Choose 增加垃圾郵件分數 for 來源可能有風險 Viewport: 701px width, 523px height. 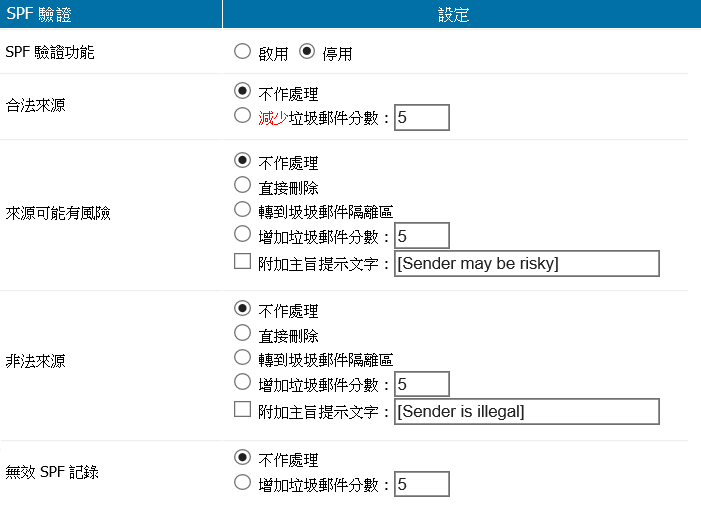coord(242,234)
